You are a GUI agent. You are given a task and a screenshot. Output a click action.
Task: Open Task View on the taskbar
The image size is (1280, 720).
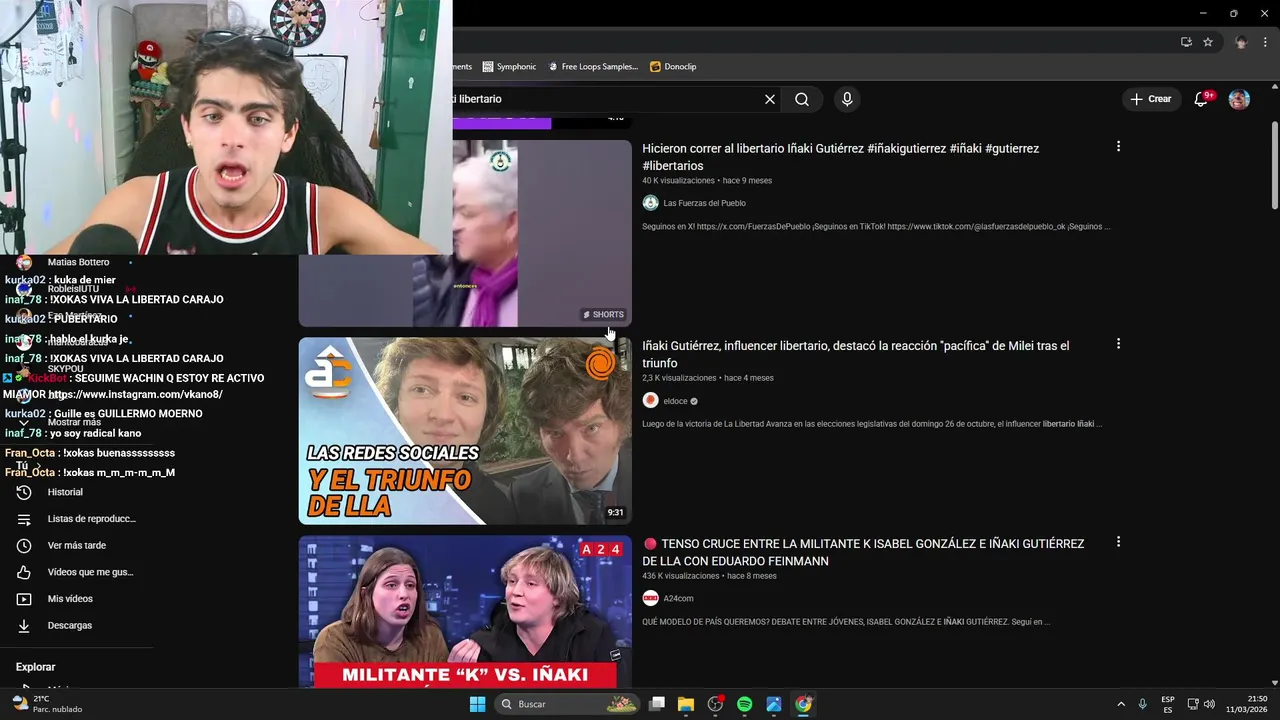(657, 704)
